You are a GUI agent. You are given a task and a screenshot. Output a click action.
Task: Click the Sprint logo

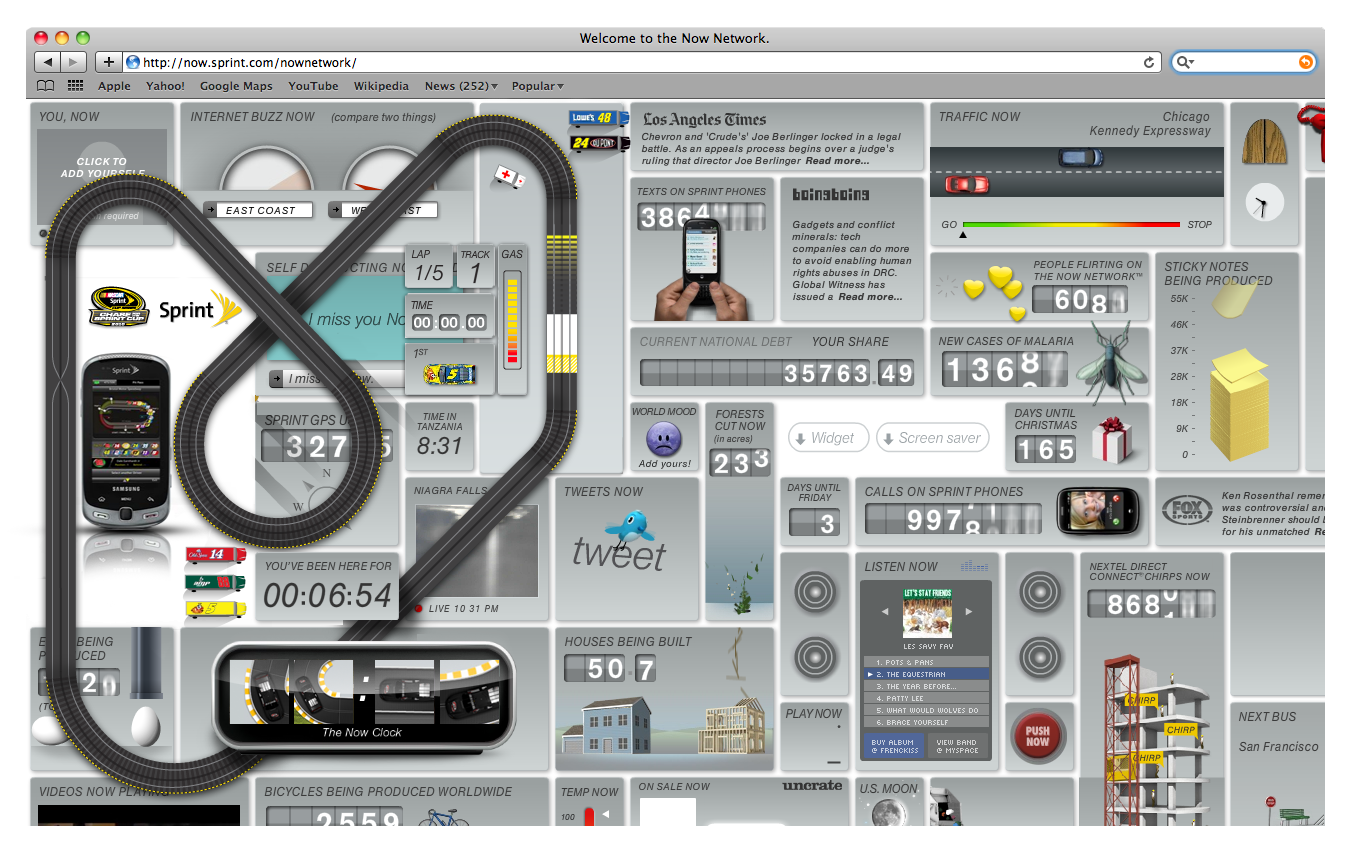point(201,309)
